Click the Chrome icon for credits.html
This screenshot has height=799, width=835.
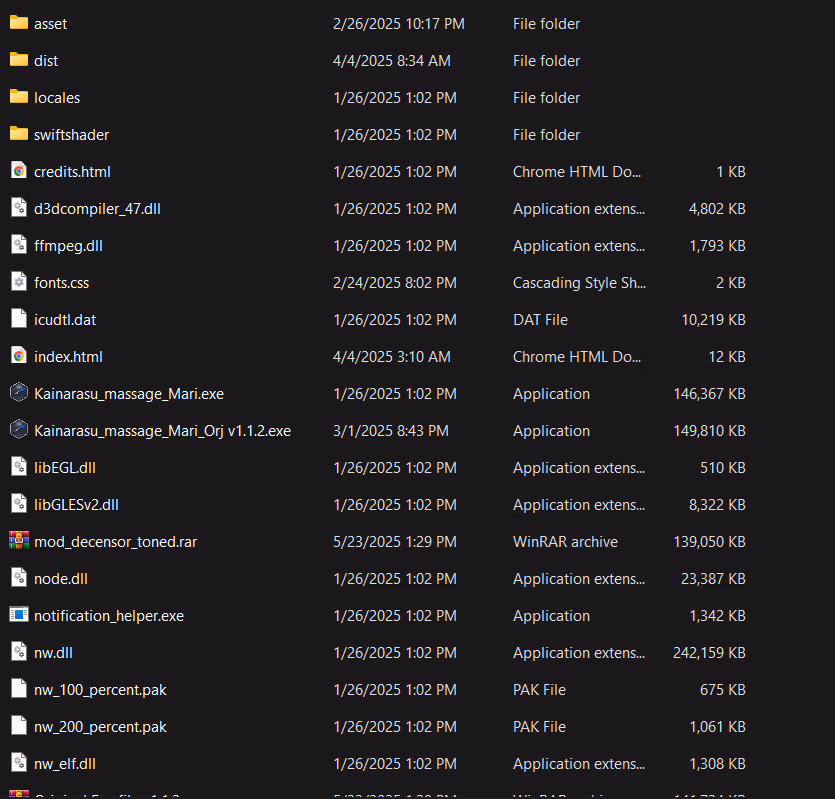pos(19,171)
